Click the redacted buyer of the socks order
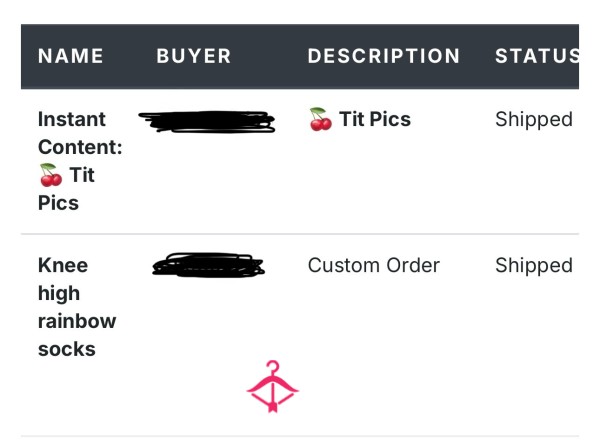 pos(208,265)
